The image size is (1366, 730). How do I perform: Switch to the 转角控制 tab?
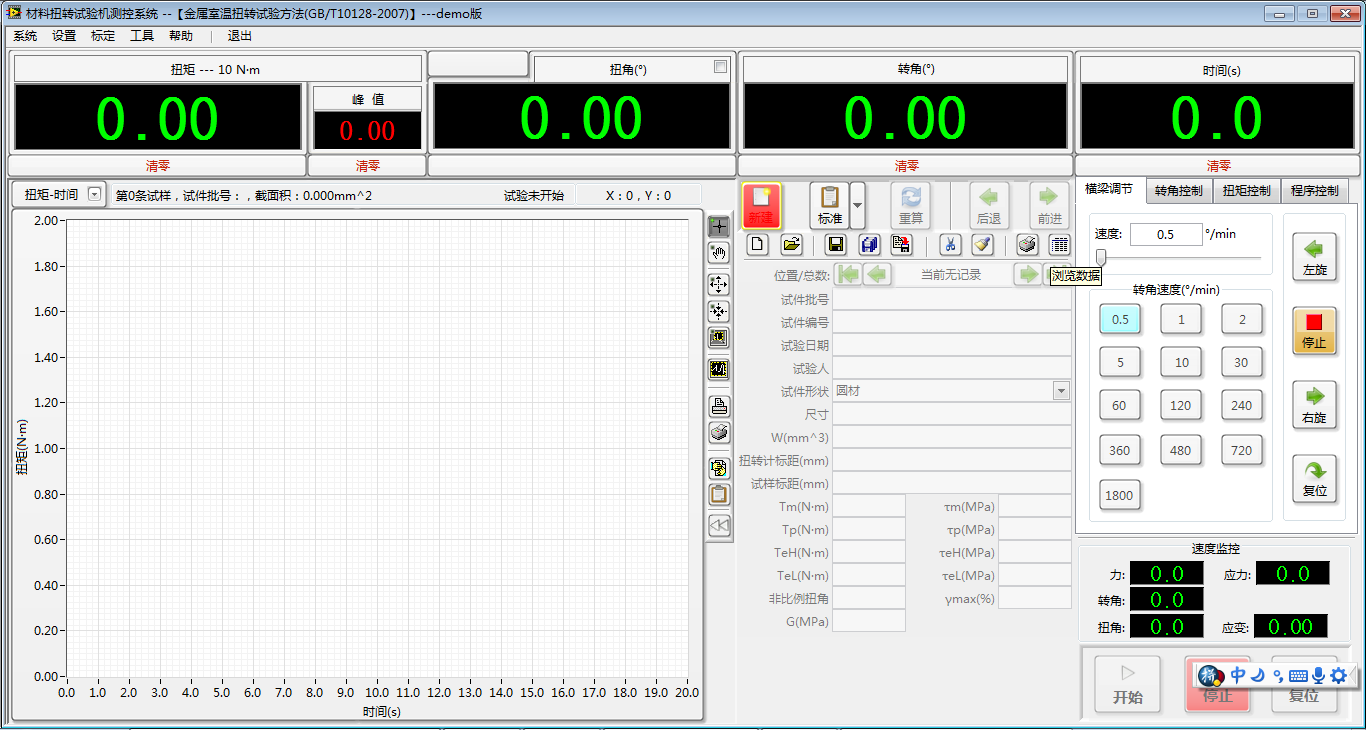point(1178,190)
